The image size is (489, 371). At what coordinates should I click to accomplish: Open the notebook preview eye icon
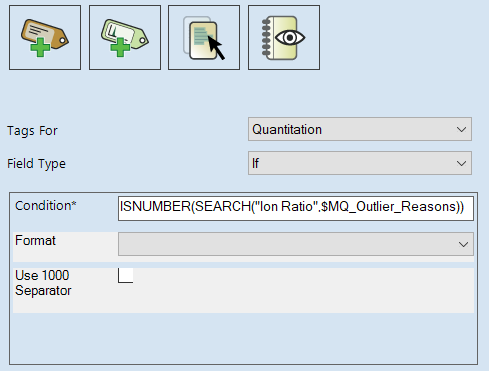coord(284,37)
